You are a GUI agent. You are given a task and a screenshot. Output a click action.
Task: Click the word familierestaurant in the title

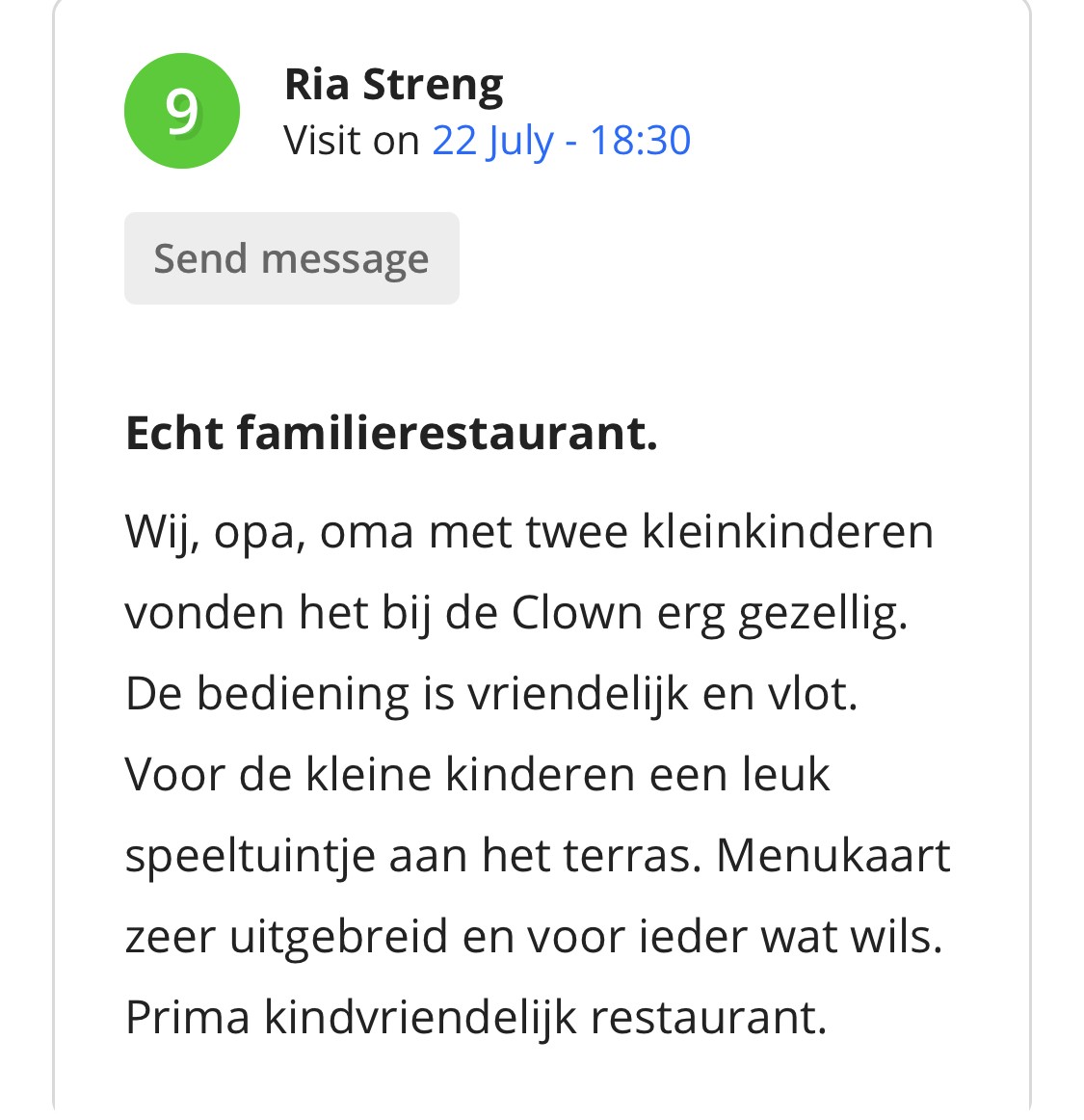pyautogui.click(x=447, y=433)
